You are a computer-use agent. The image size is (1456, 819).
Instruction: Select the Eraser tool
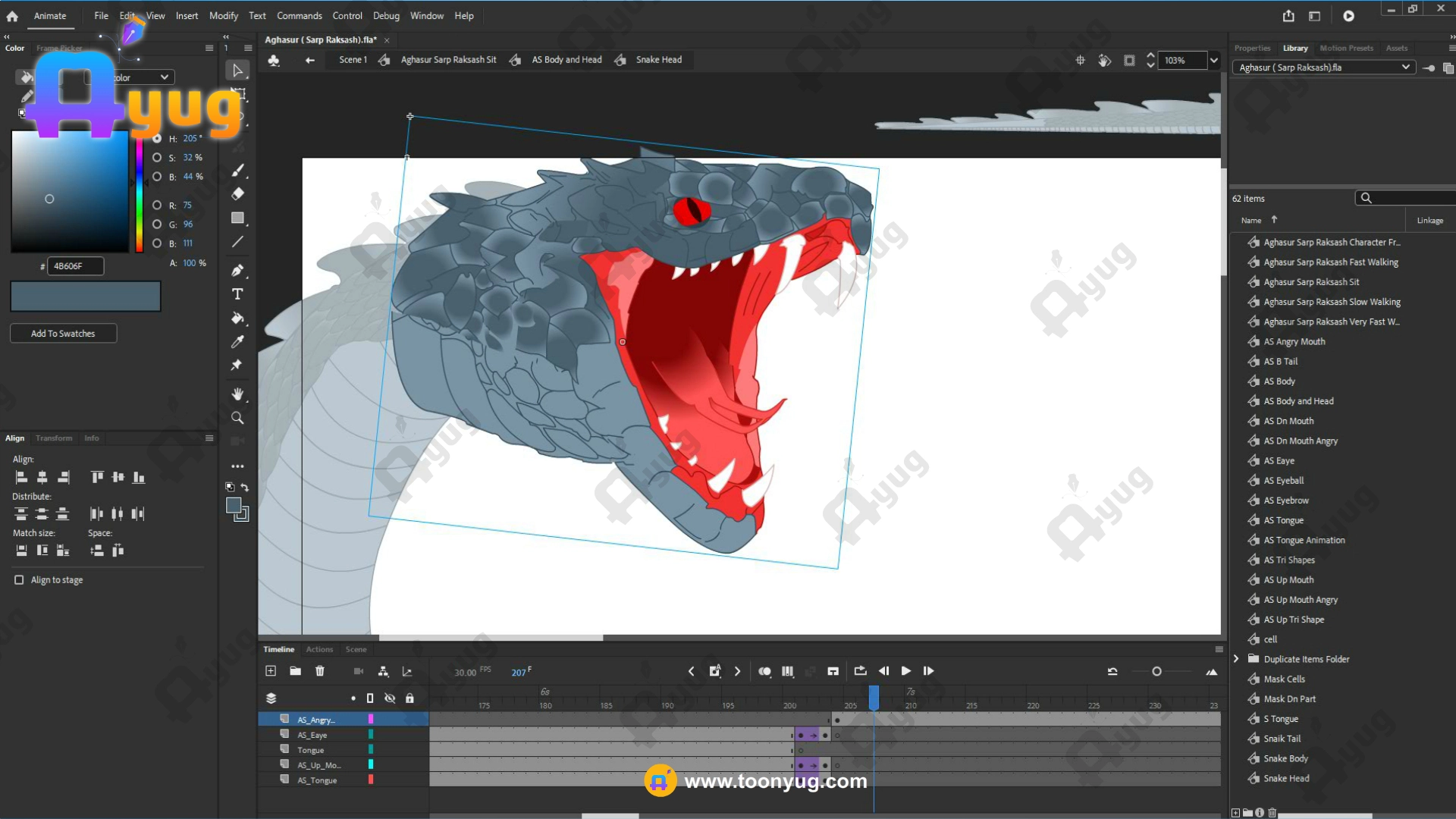click(237, 194)
